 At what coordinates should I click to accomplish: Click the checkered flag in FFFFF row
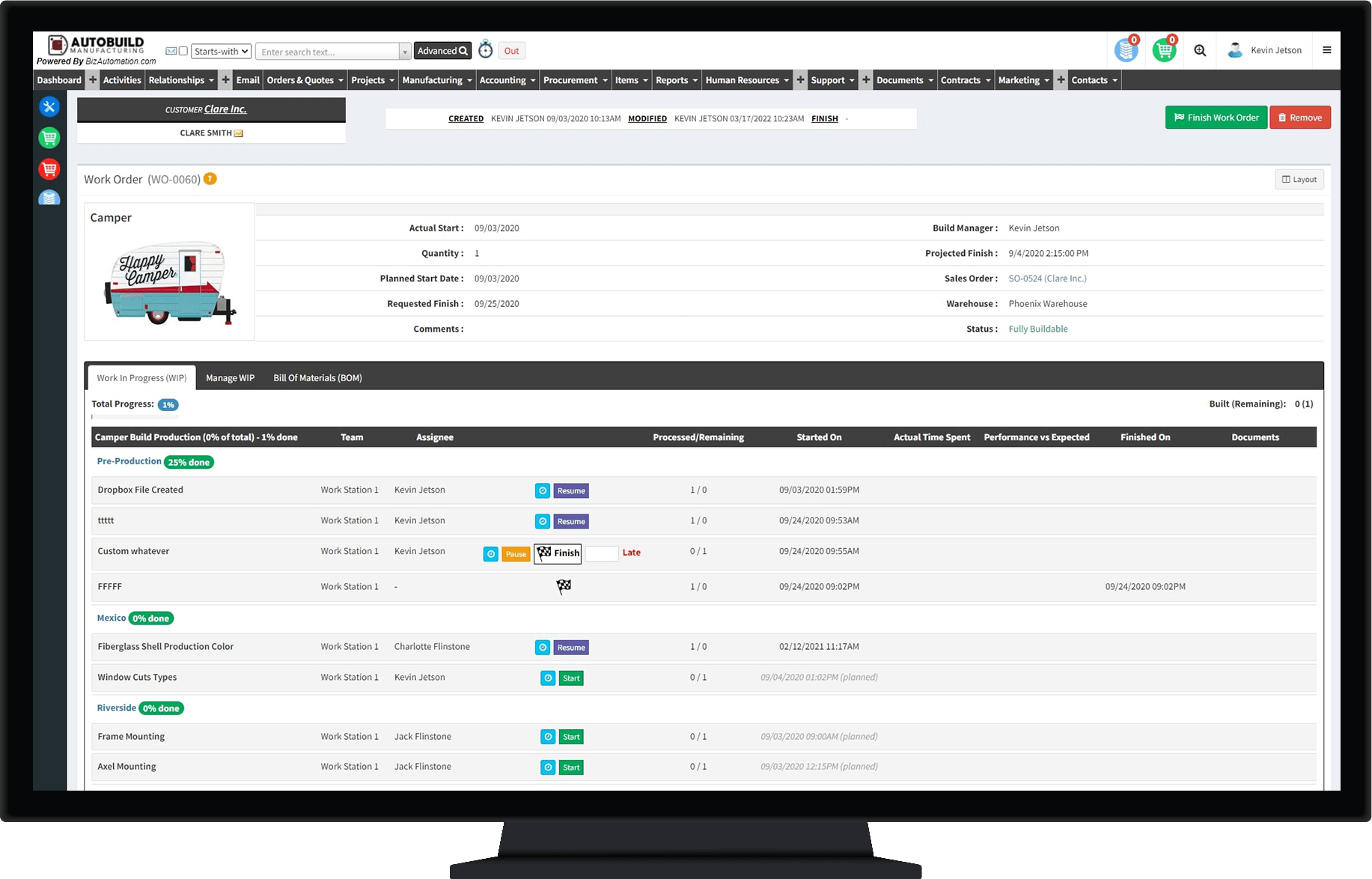point(564,586)
